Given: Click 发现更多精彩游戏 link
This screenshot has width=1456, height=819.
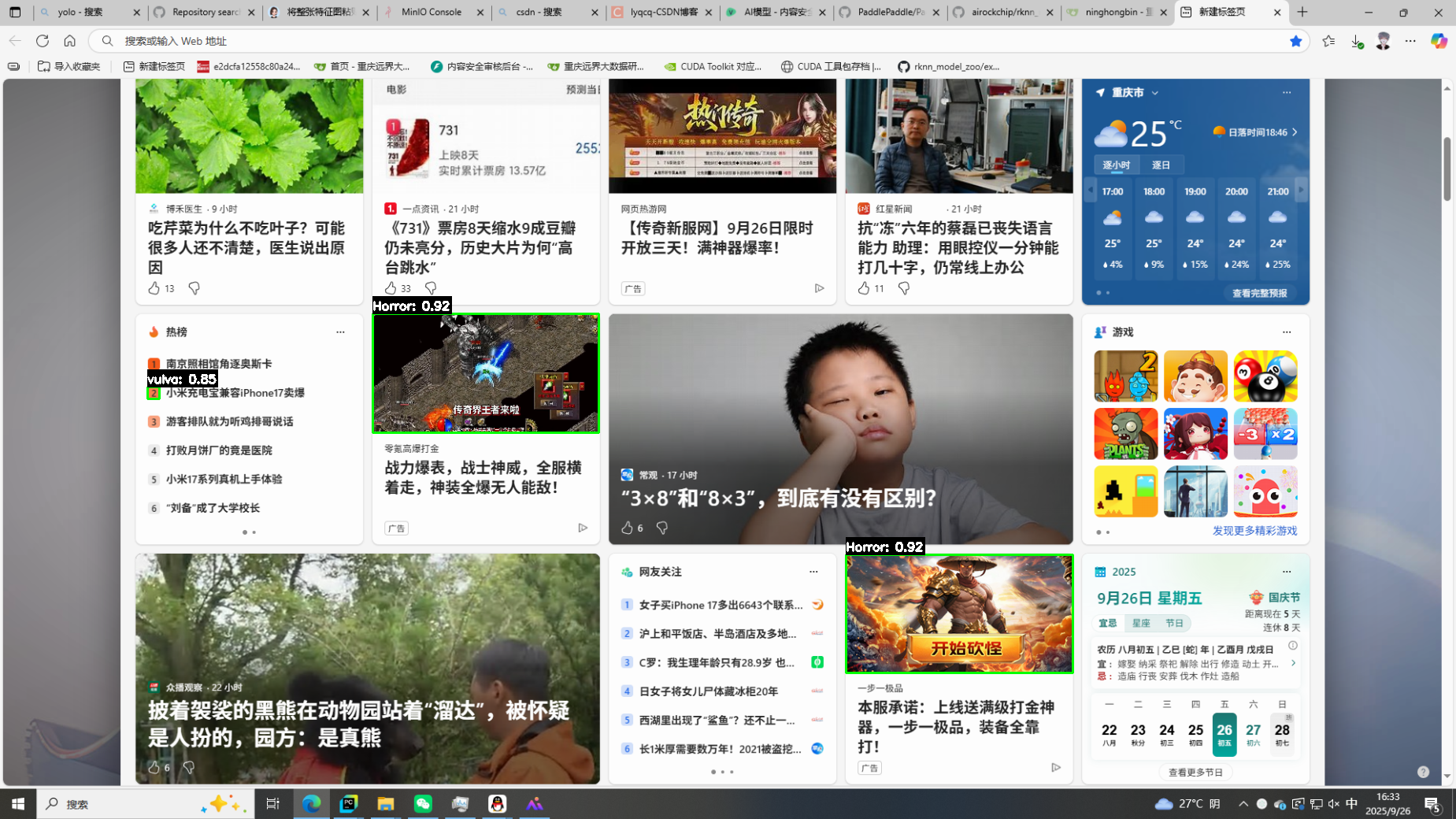Looking at the screenshot, I should tap(1254, 531).
